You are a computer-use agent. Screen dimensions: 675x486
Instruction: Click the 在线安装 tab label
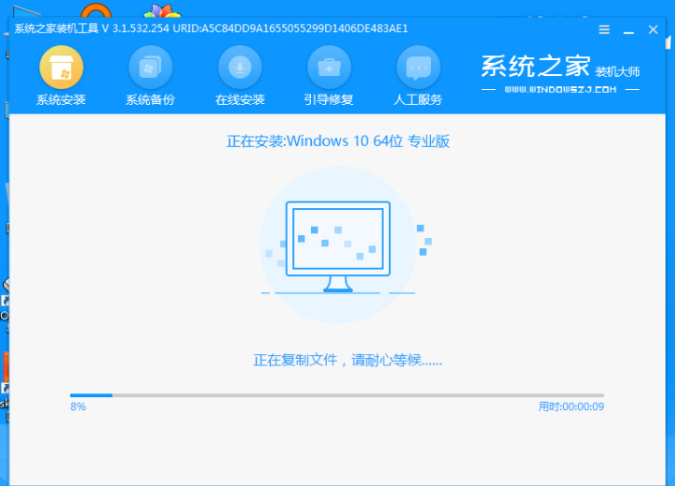click(x=240, y=100)
